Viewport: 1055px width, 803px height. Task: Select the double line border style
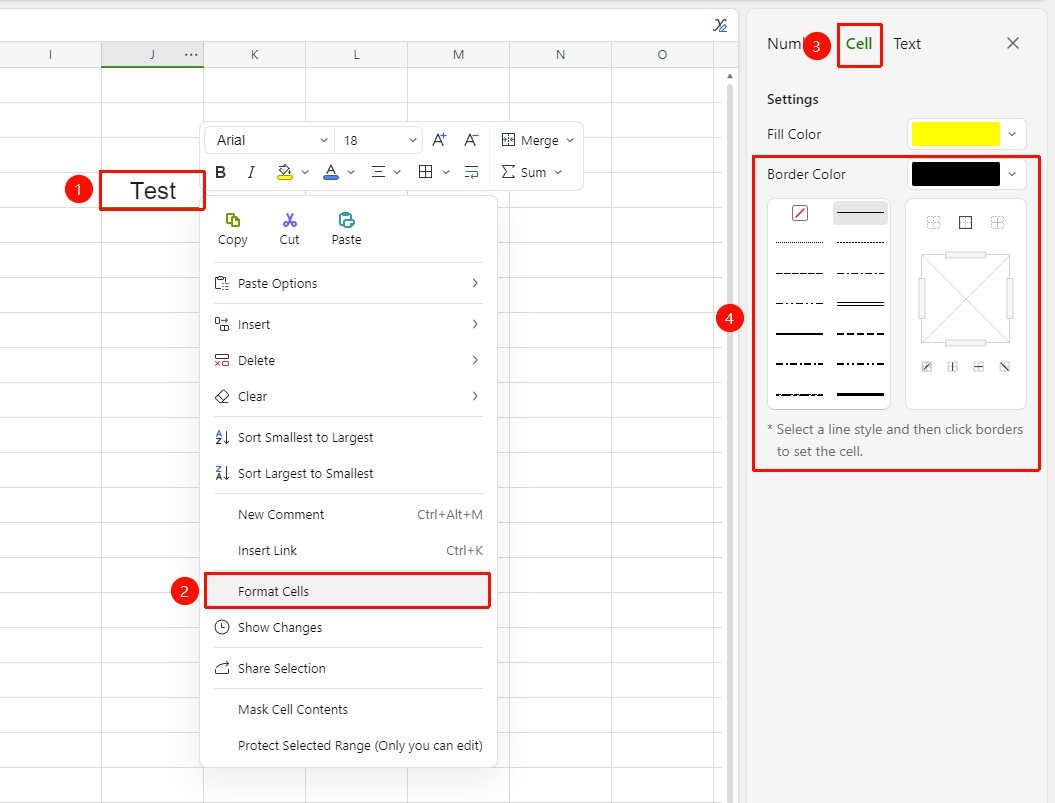(x=860, y=304)
